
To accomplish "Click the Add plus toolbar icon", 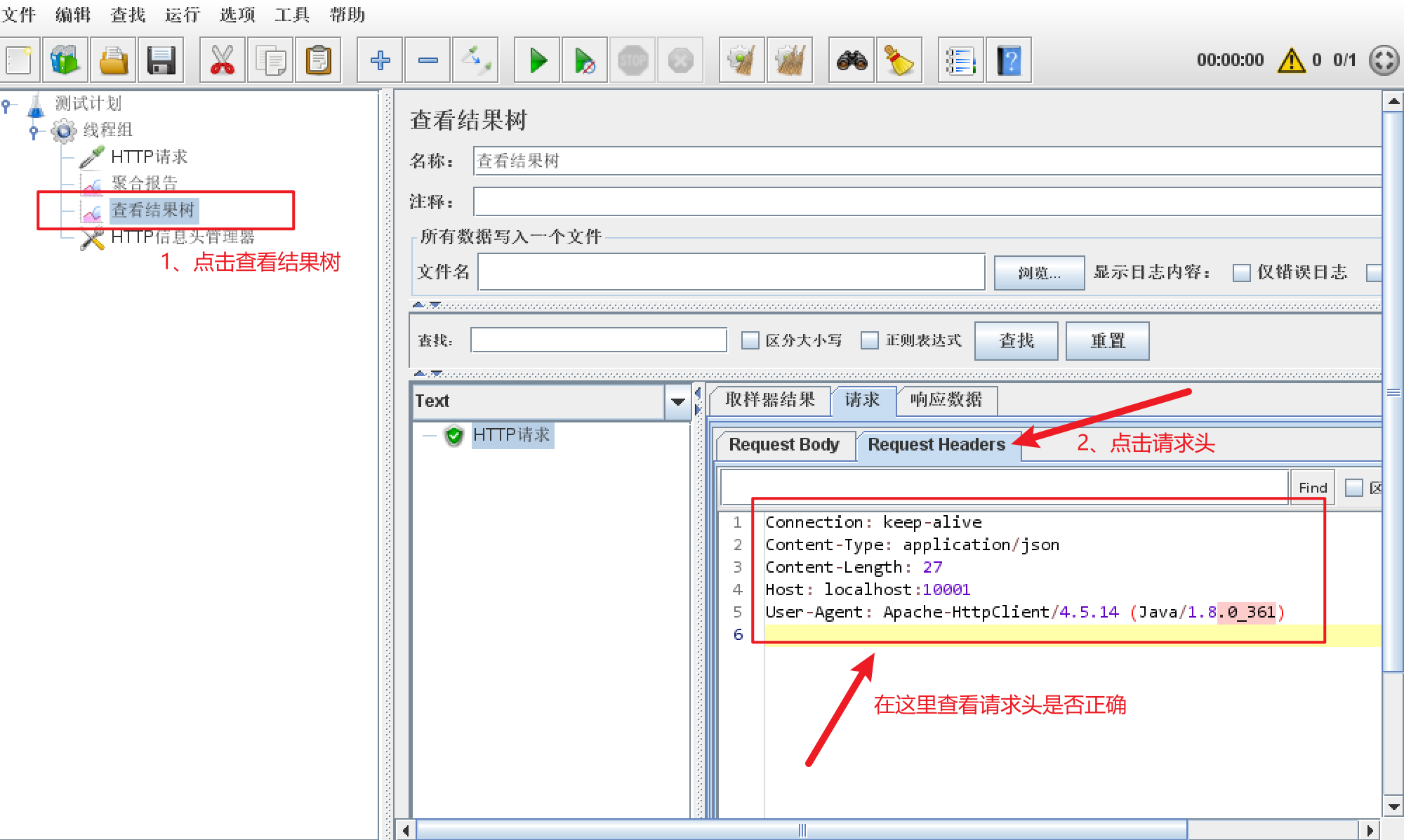I will pyautogui.click(x=380, y=61).
